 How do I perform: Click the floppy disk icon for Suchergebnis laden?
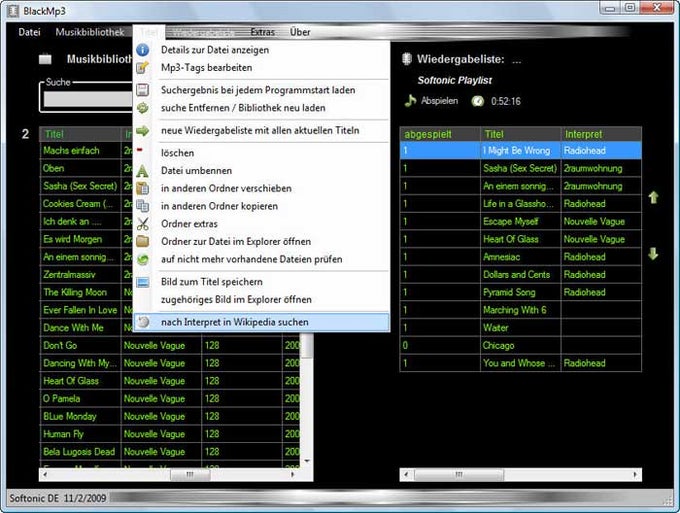click(x=143, y=90)
